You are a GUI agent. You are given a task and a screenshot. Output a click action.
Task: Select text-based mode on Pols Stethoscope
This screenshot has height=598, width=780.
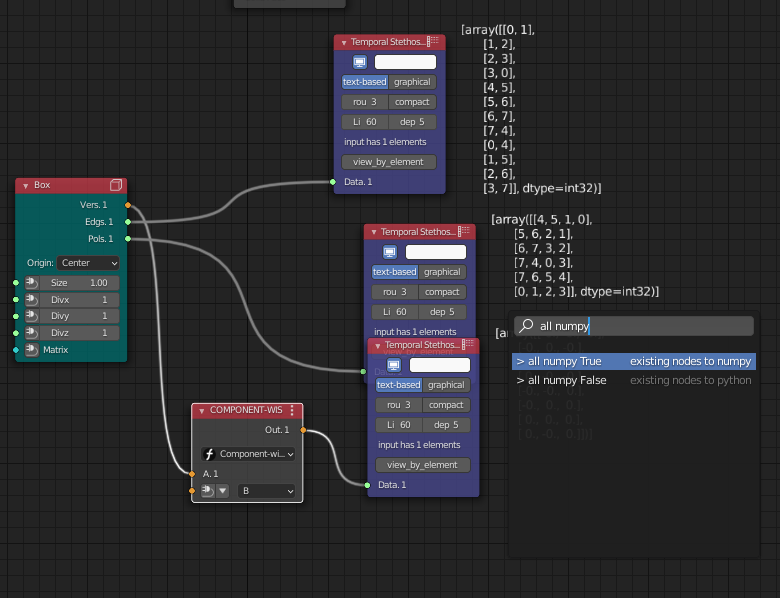point(394,272)
